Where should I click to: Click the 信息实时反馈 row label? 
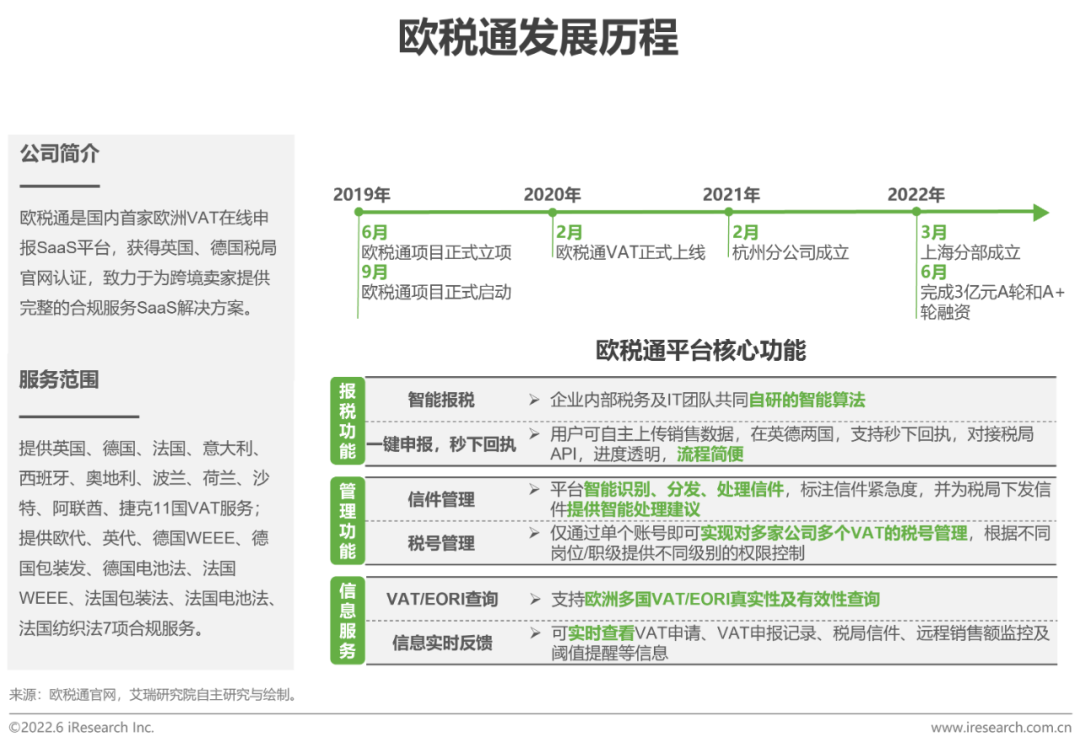[x=442, y=643]
